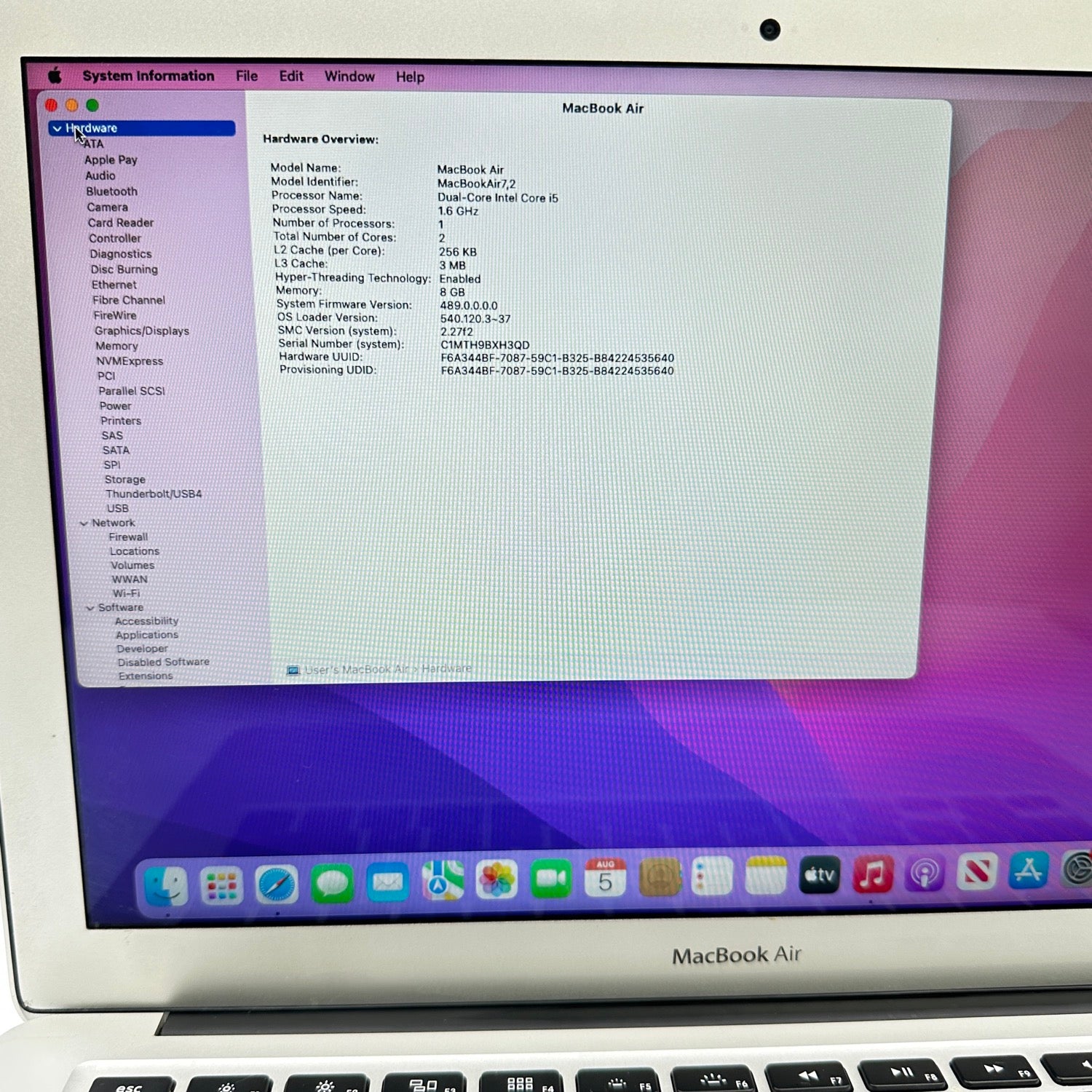This screenshot has height=1092, width=1092.
Task: Click Hardware in the bottom path bar
Action: 446,668
